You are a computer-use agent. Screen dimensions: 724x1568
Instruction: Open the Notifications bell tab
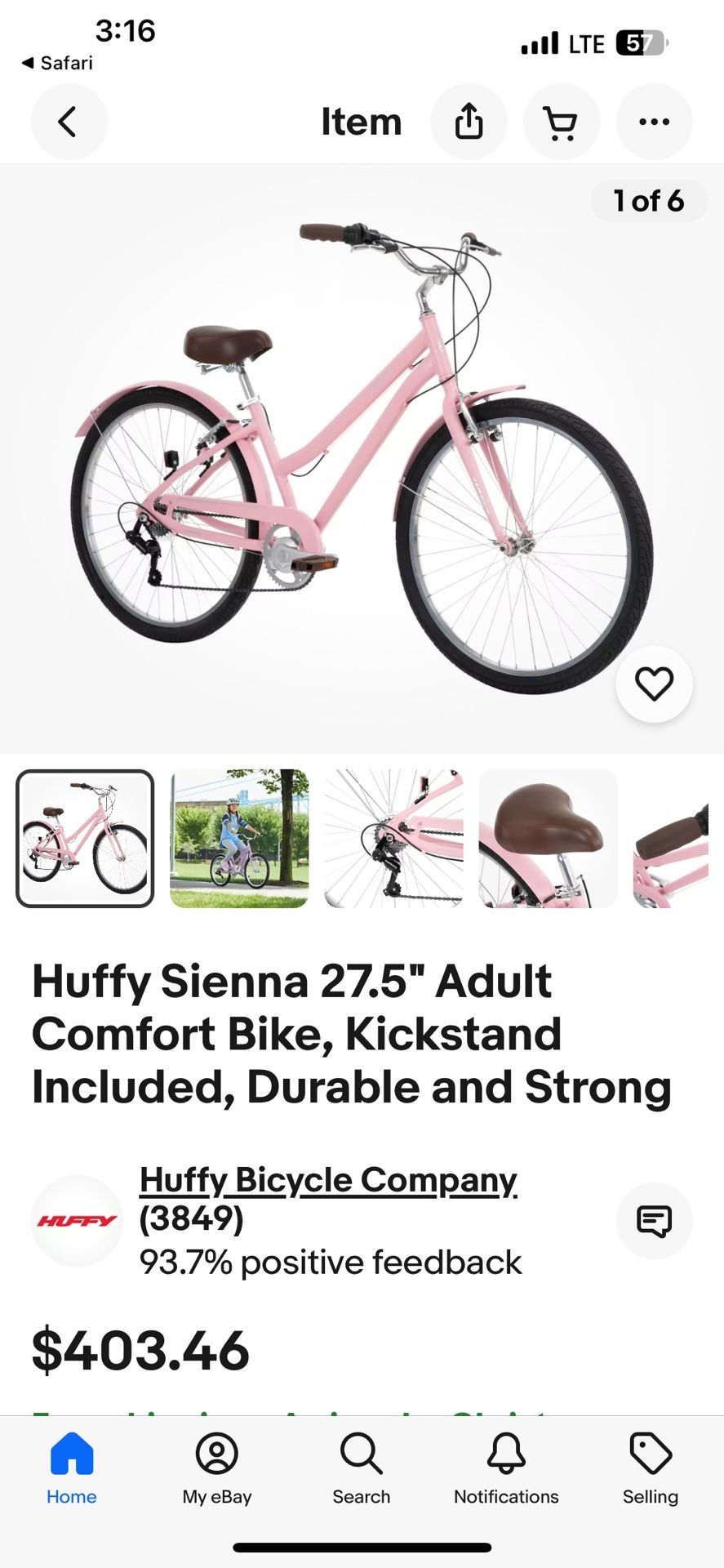(x=506, y=1468)
